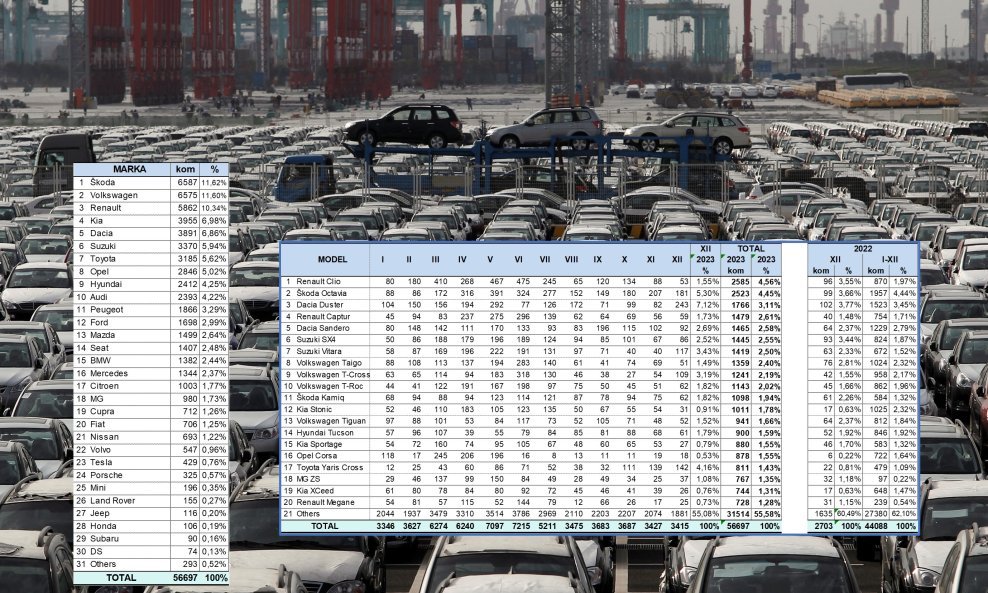988x593 pixels.
Task: Click the "Tesla" brand row label
Action: (101, 463)
